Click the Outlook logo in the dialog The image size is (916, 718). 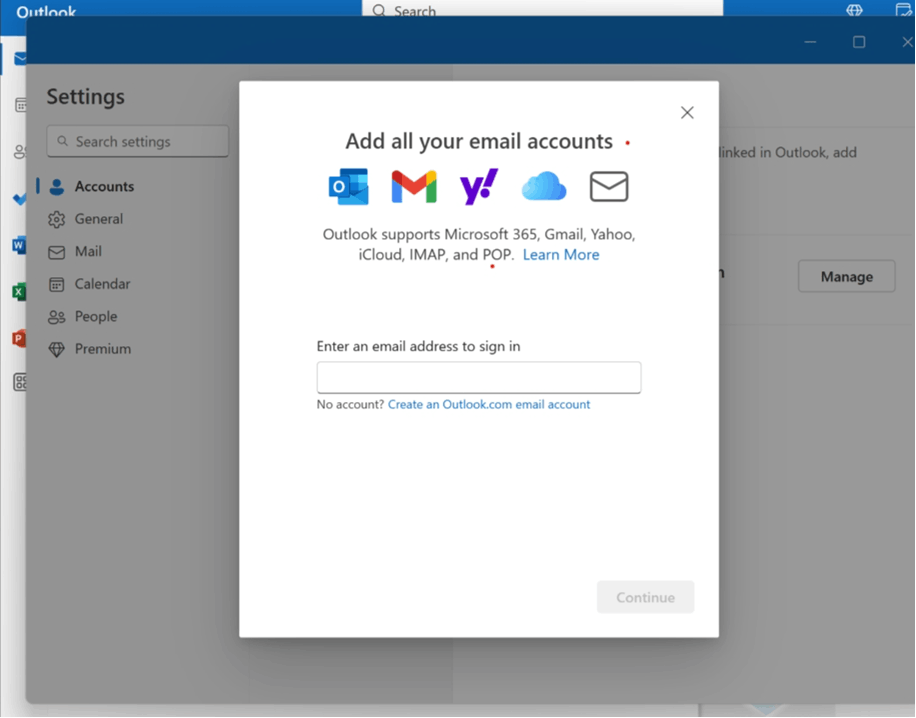349,187
